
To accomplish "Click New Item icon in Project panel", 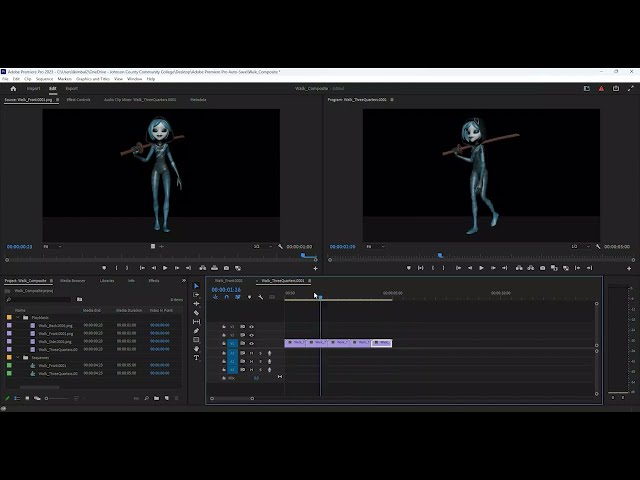I will point(167,398).
